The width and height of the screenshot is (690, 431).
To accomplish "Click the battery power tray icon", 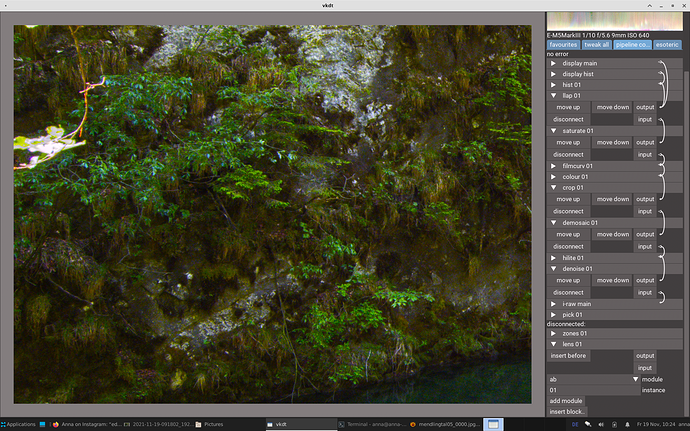I will (614, 424).
